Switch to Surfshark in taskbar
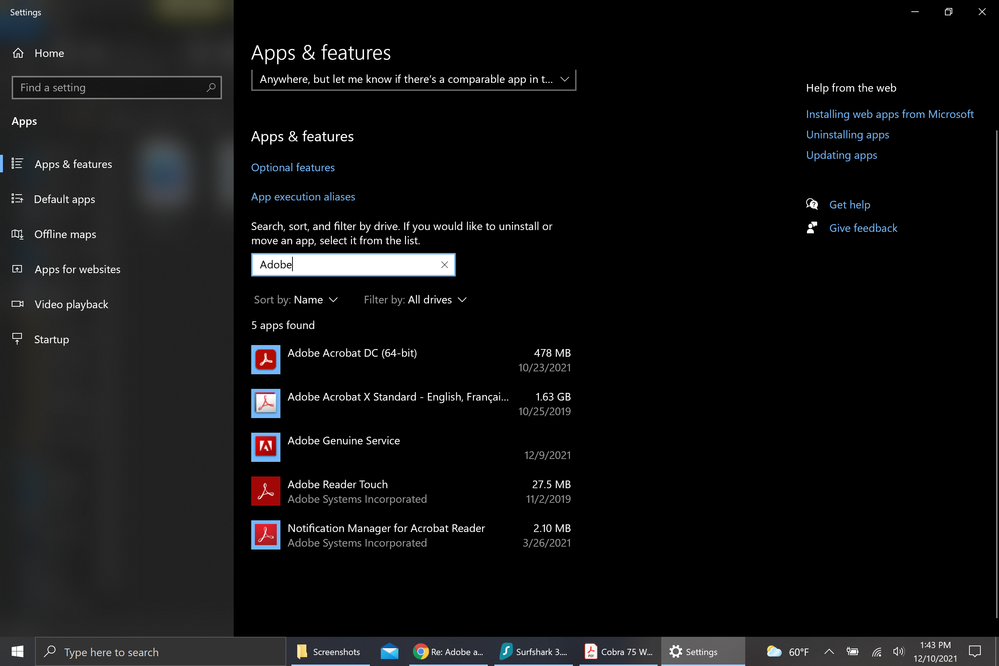 [x=534, y=651]
